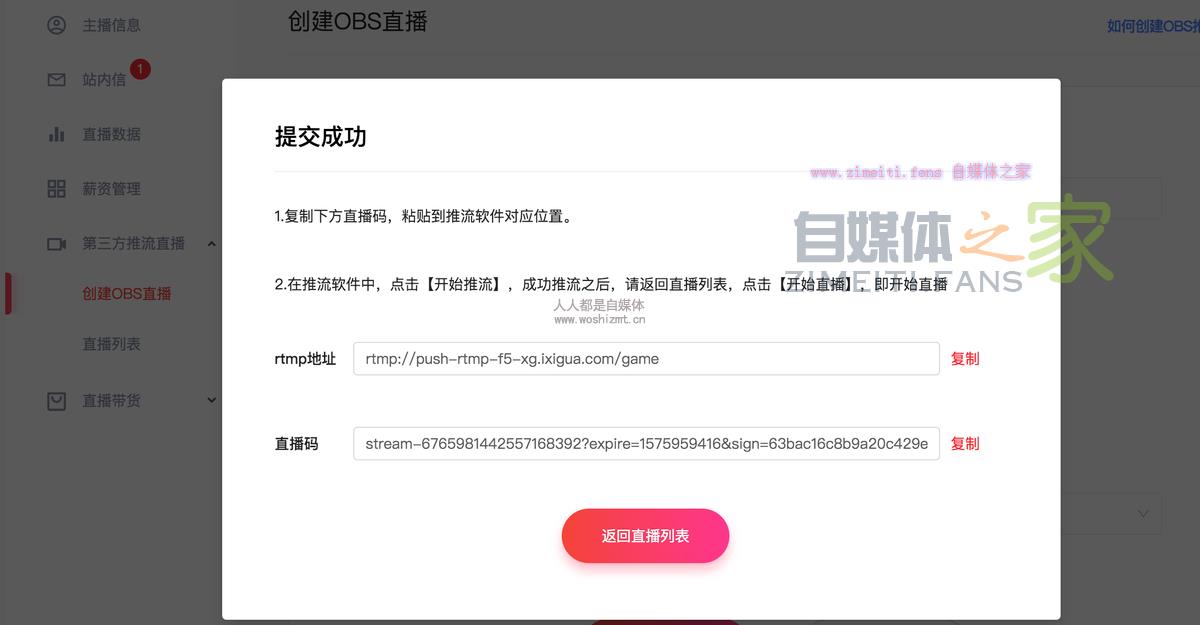Viewport: 1200px width, 625px height.
Task: Click the 返回直播列表 button
Action: pos(645,536)
